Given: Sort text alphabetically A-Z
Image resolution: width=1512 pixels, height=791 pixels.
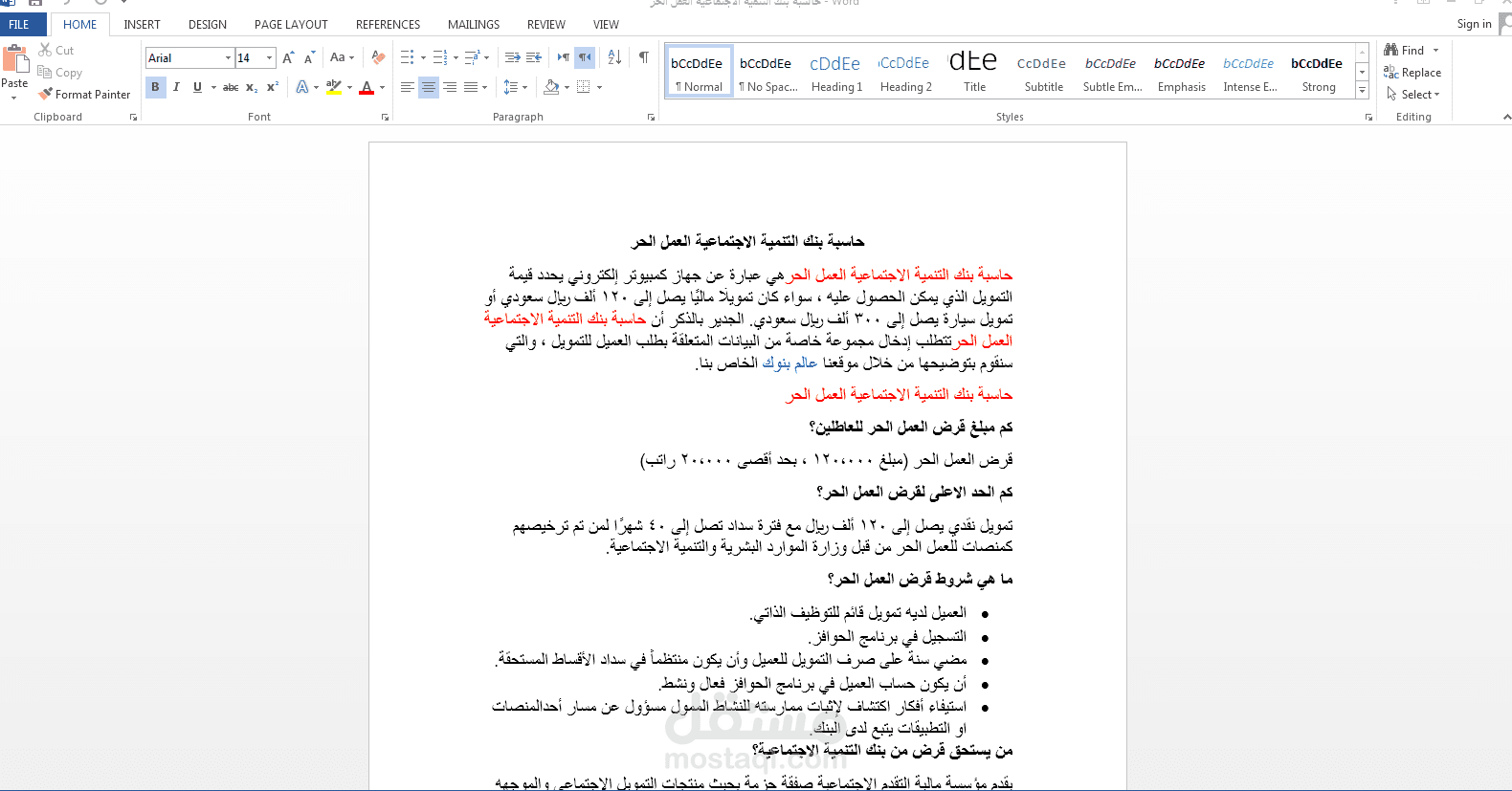Looking at the screenshot, I should pos(614,57).
